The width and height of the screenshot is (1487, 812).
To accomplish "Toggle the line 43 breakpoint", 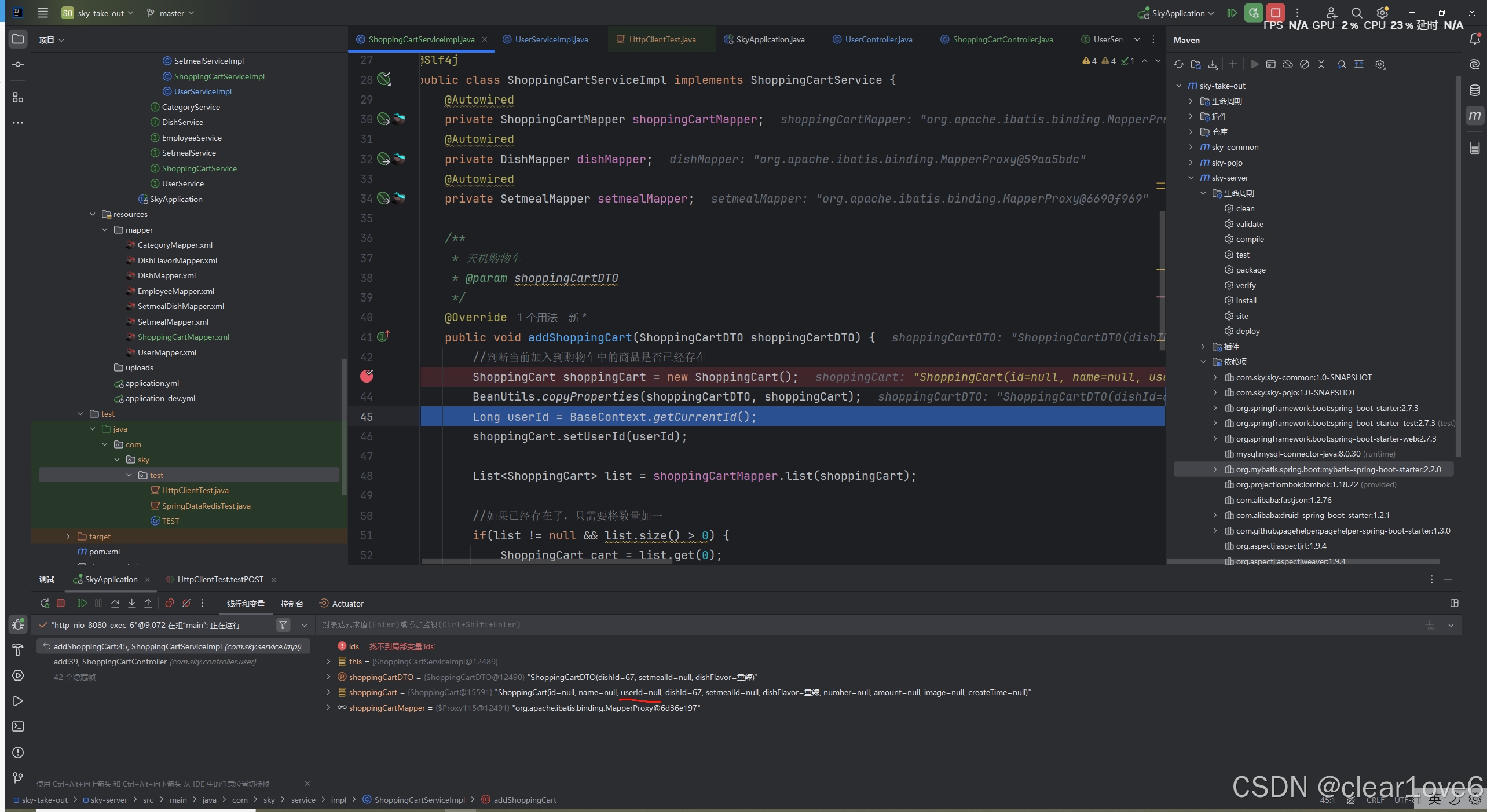I will 367,376.
